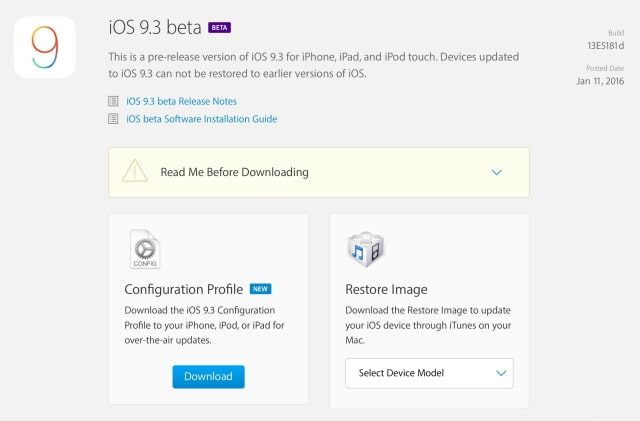The height and width of the screenshot is (421, 640).
Task: Click the yellow warning triangle icon
Action: pos(135,172)
